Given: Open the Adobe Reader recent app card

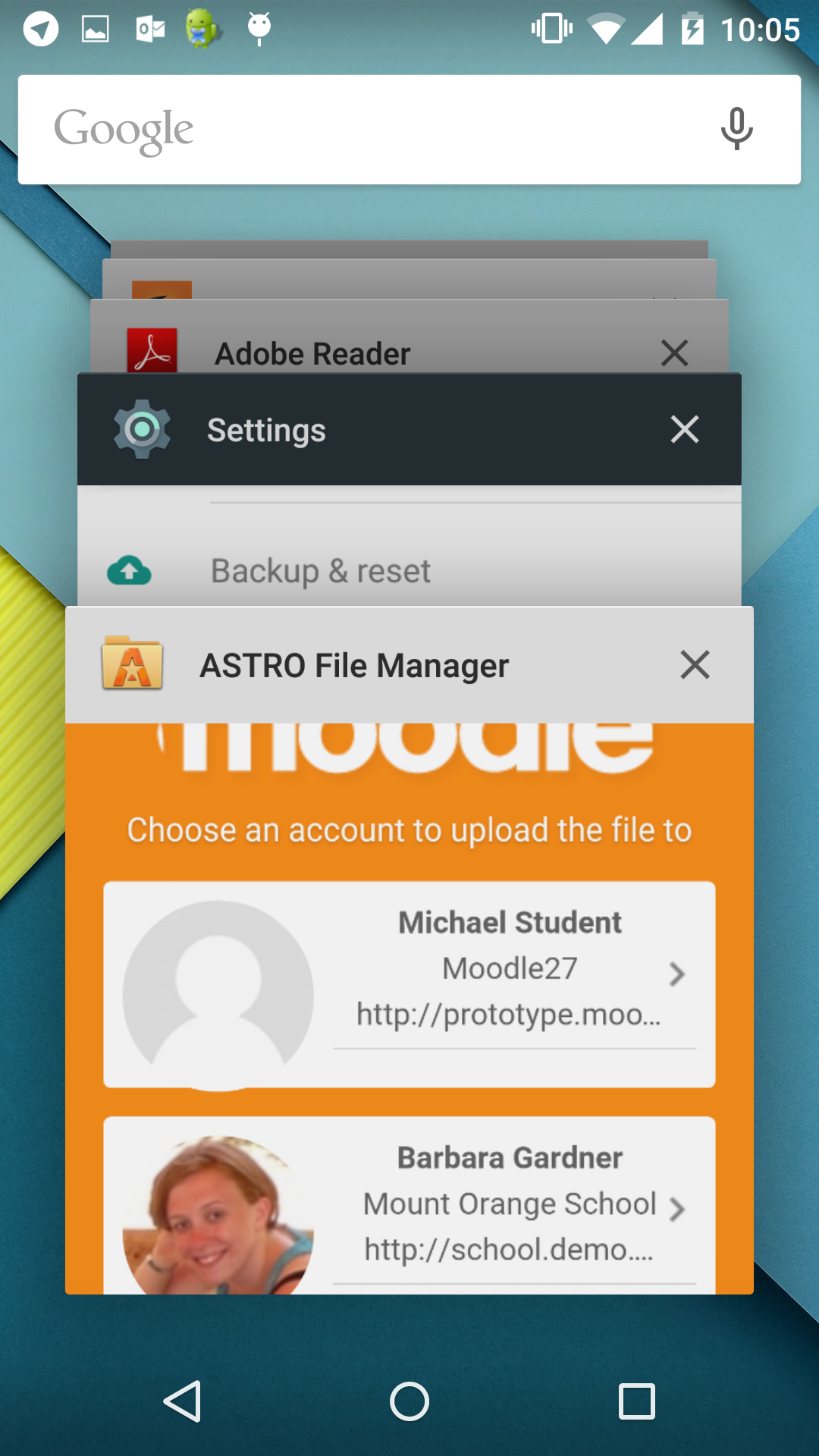Looking at the screenshot, I should click(409, 337).
